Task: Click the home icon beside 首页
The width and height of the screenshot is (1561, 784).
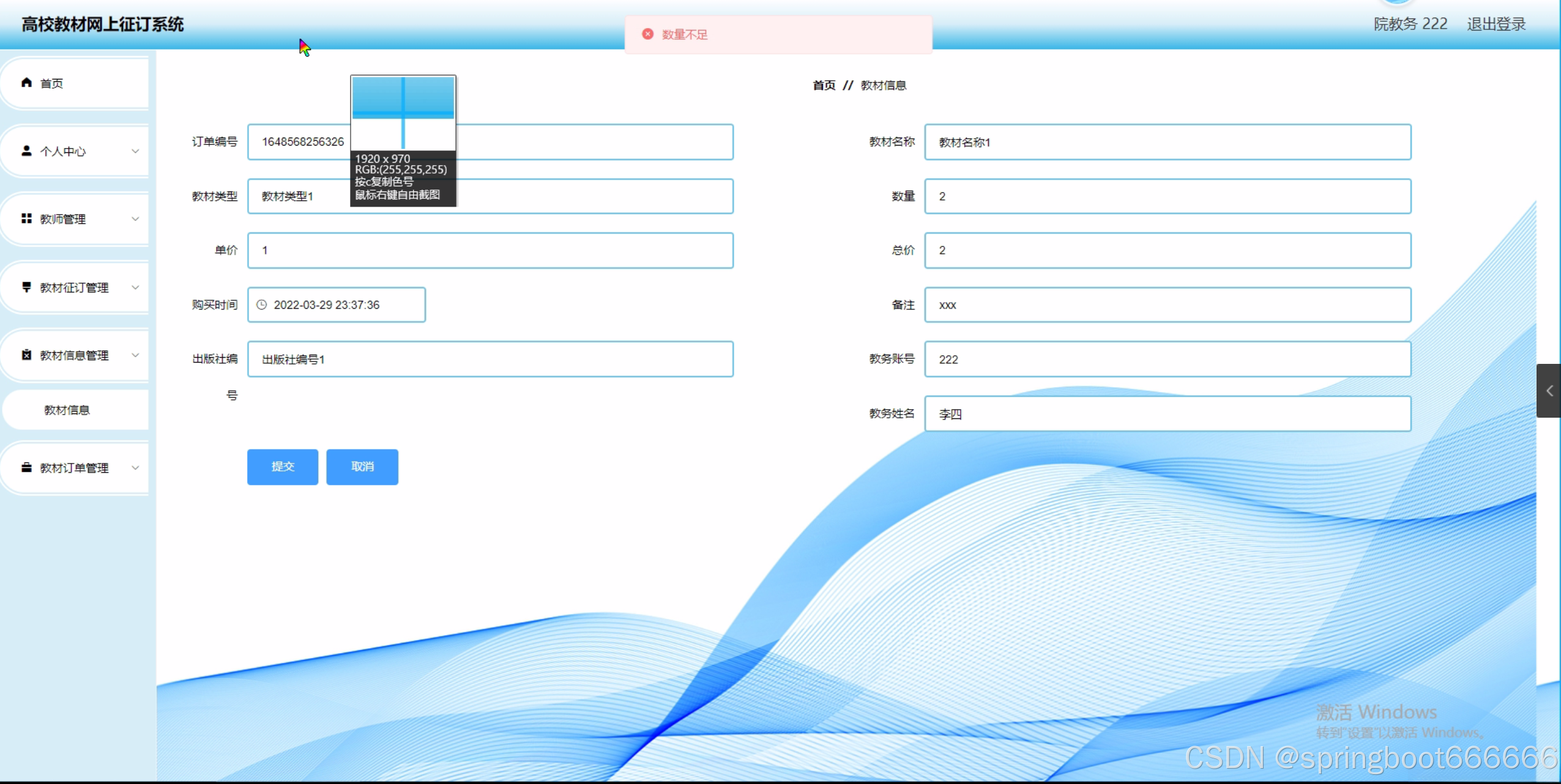Action: (x=26, y=83)
